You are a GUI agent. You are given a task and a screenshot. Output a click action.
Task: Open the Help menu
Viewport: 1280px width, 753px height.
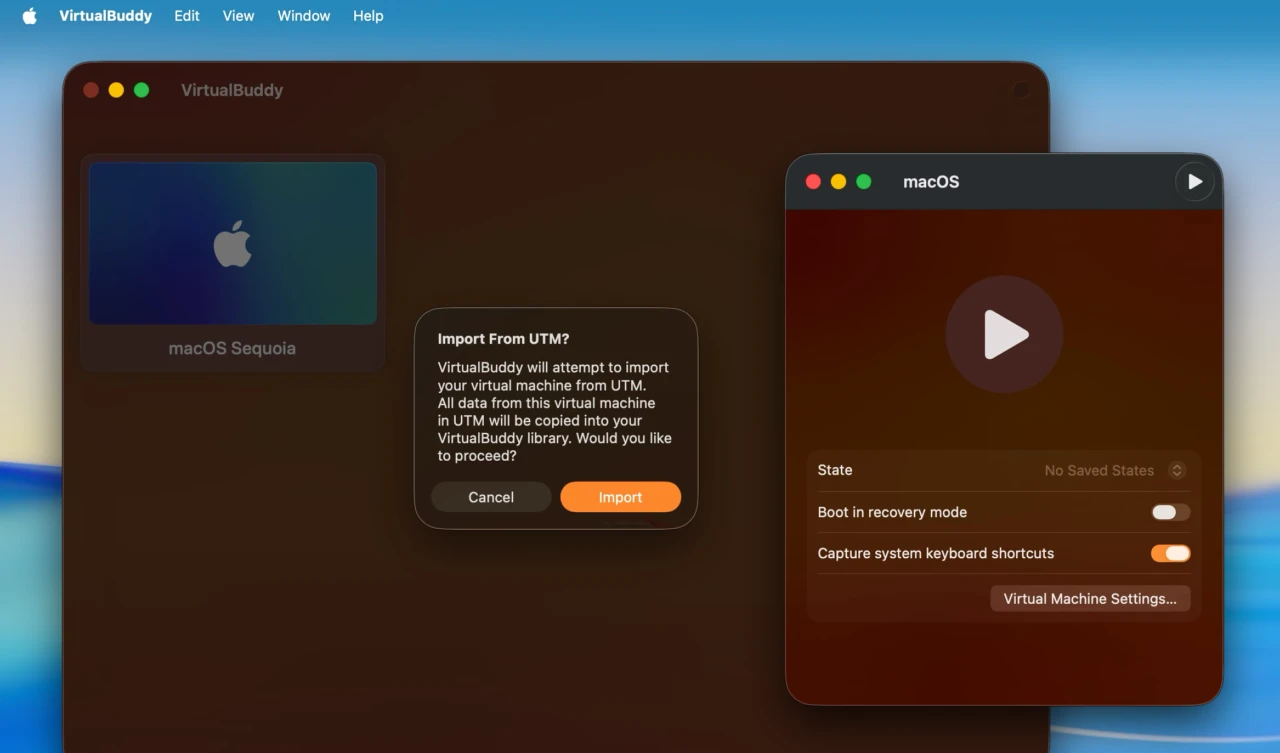(367, 15)
